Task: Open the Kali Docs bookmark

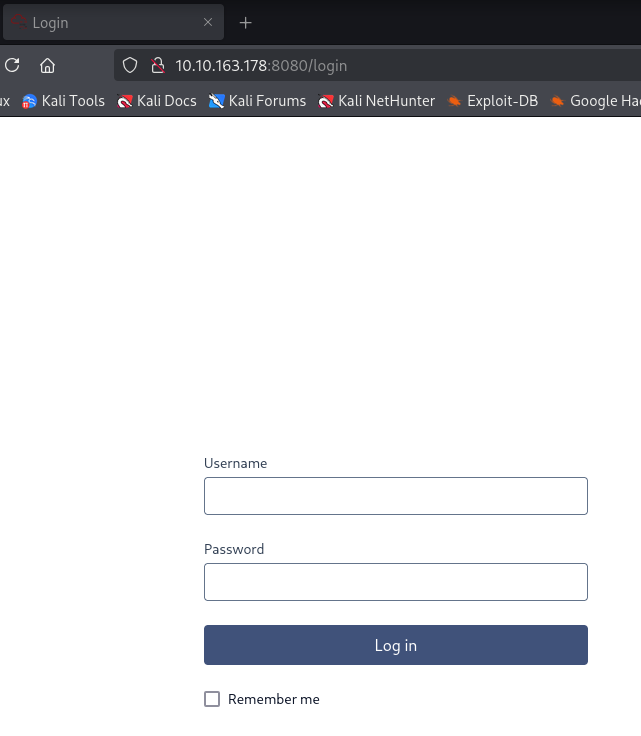Action: coord(157,101)
